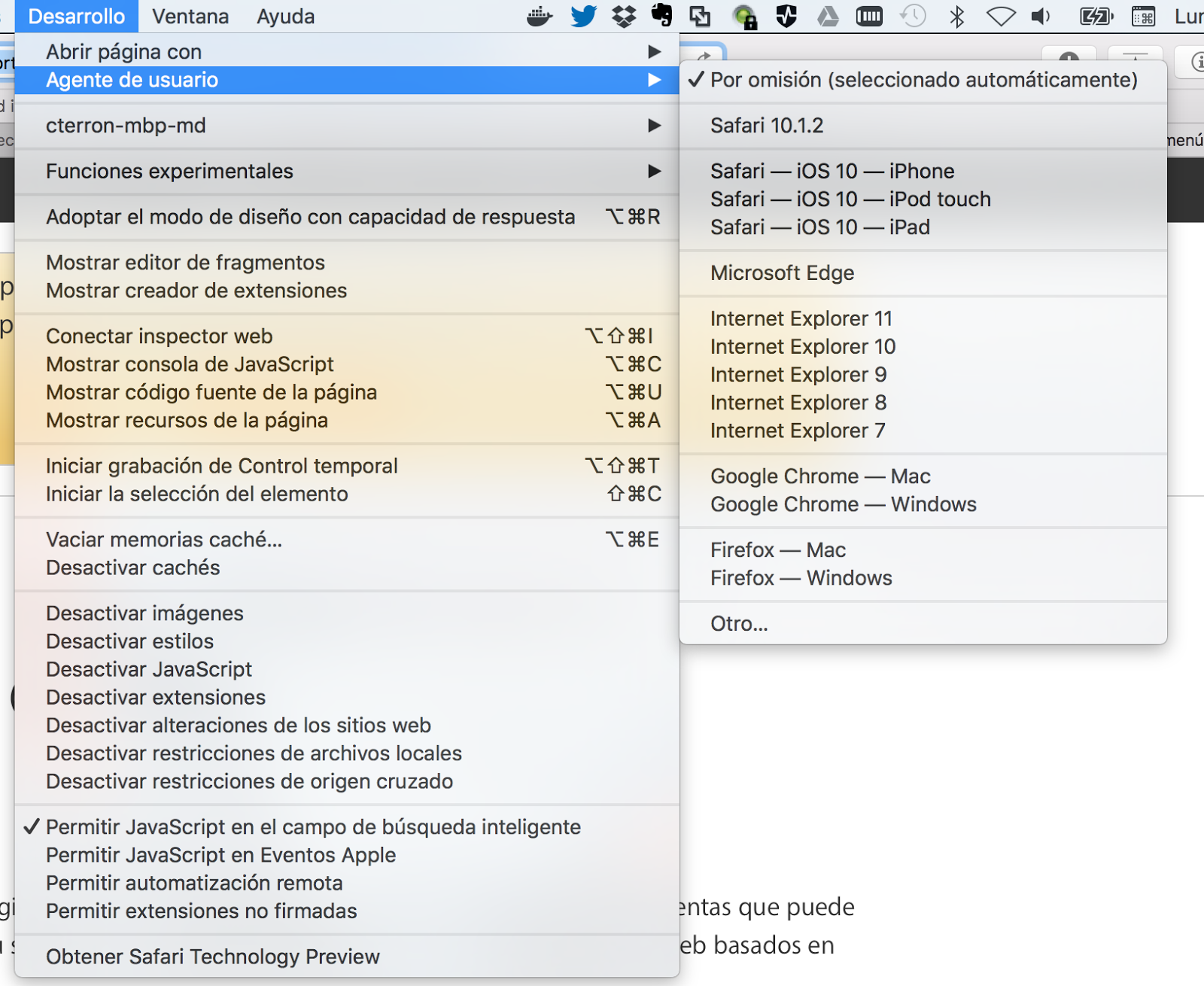Select Firefox — Mac user agent
Viewport: 1204px width, 986px height.
(x=923, y=550)
